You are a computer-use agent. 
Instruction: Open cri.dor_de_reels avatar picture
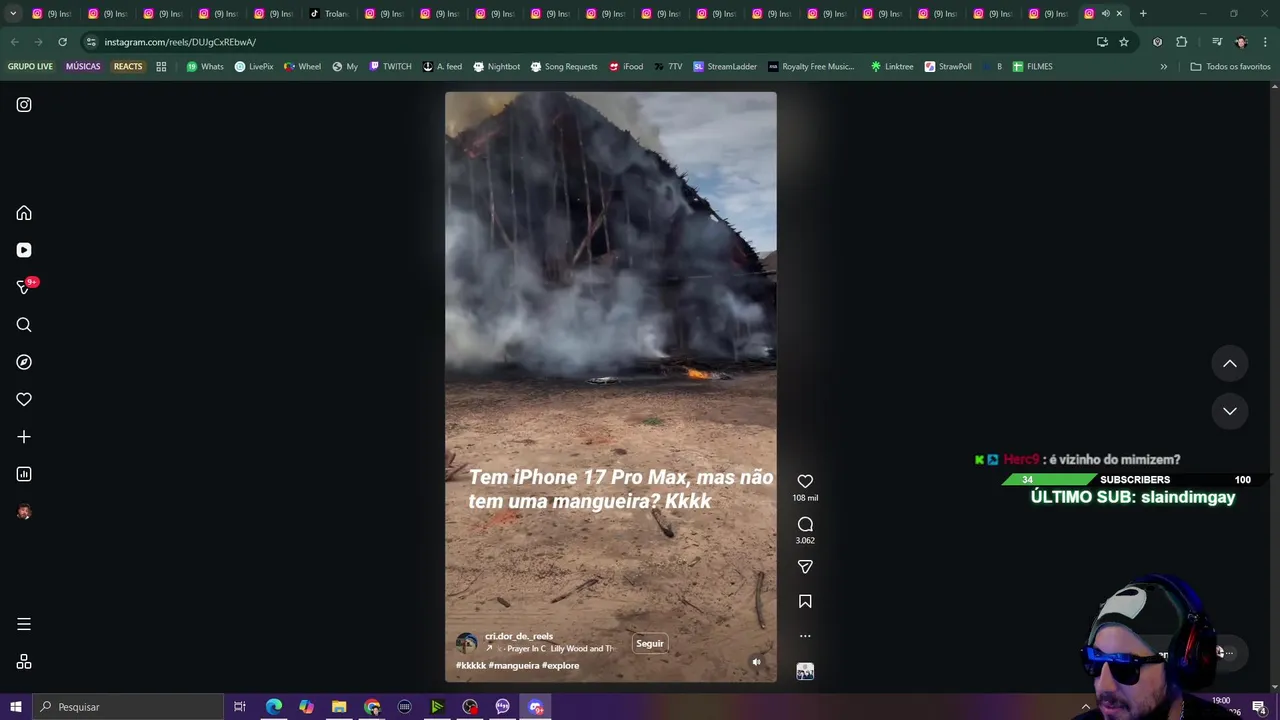coord(467,643)
